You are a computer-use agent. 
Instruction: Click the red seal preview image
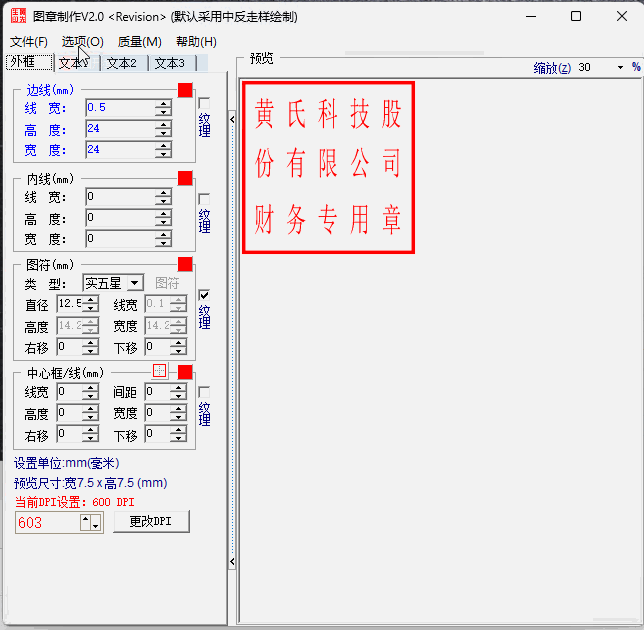point(329,167)
